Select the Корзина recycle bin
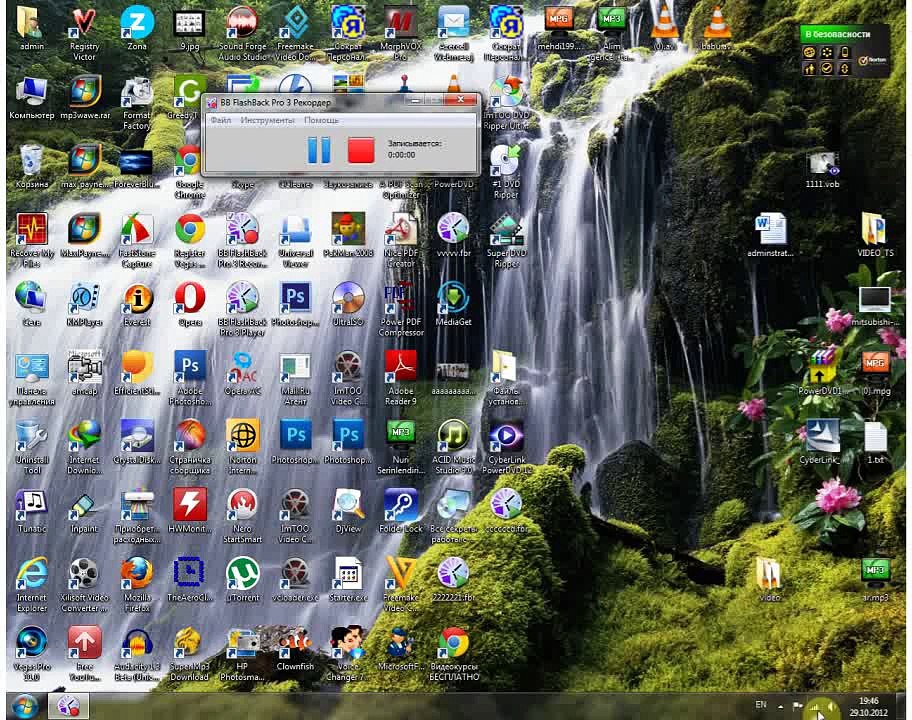The width and height of the screenshot is (912, 720). (31, 167)
